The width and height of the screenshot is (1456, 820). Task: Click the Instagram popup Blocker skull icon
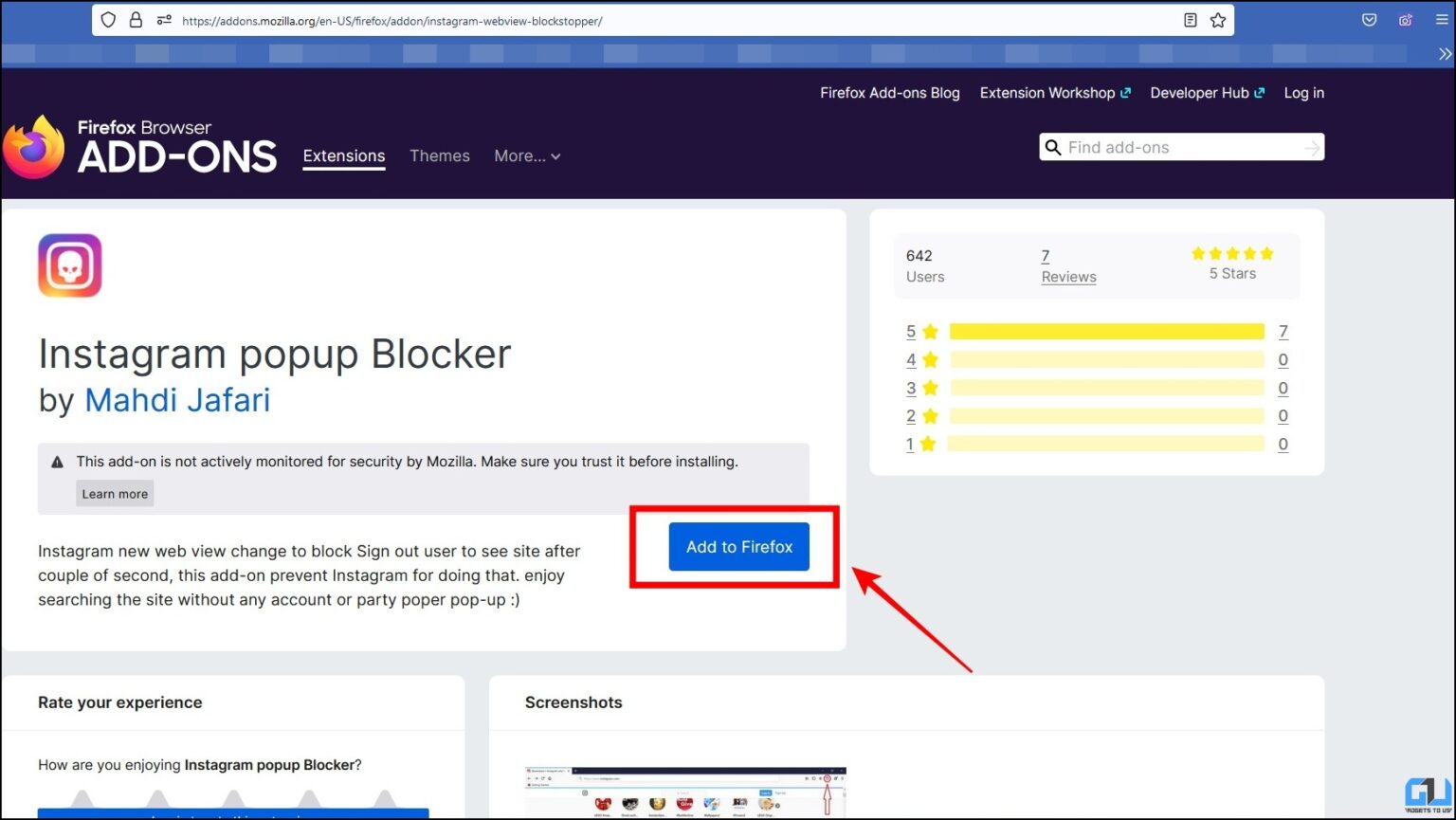click(x=69, y=265)
